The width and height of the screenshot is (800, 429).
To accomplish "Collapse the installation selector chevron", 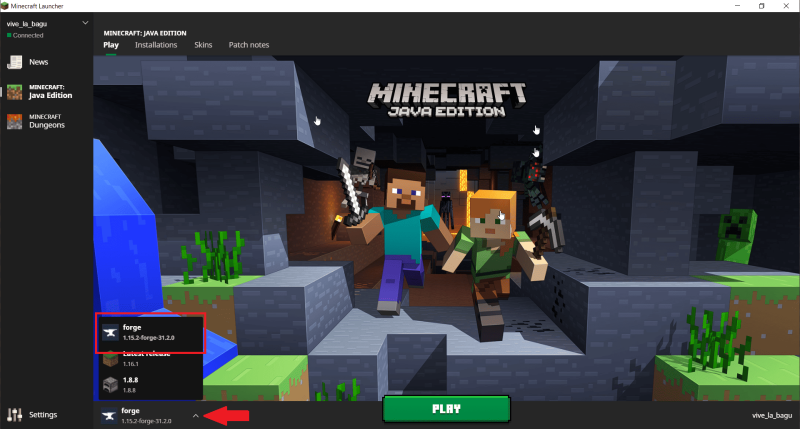I will 195,416.
